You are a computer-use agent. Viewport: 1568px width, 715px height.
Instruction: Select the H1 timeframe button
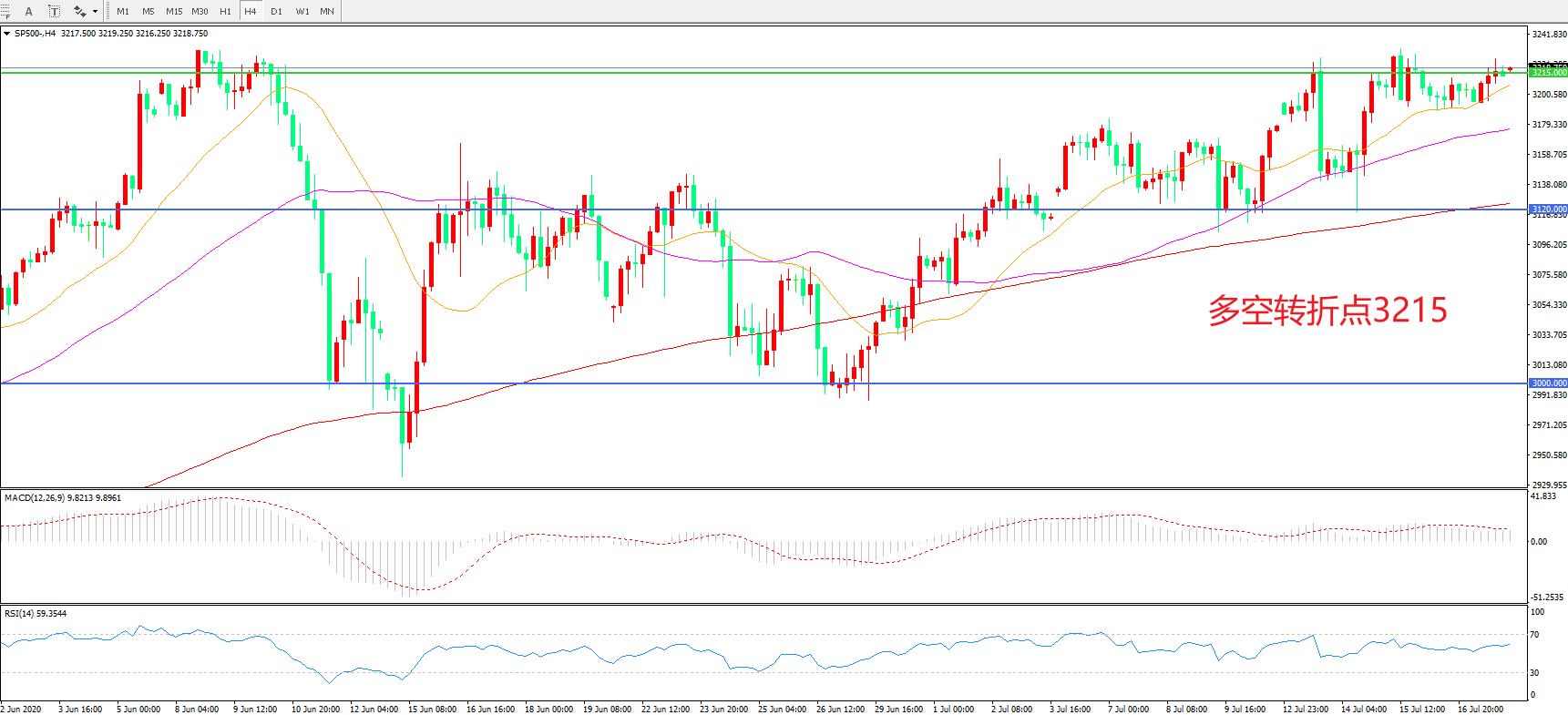(x=225, y=12)
